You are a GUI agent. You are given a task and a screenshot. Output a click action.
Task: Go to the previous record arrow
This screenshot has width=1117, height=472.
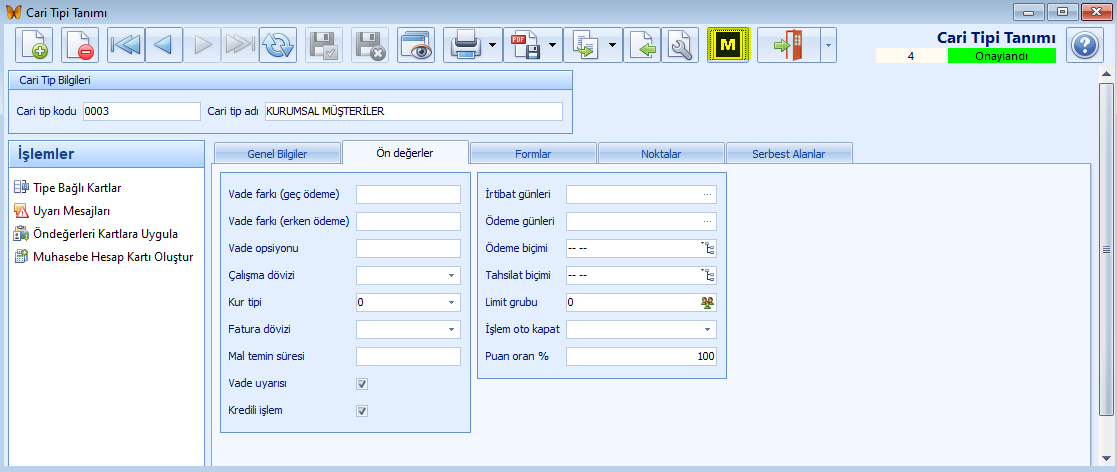click(164, 45)
